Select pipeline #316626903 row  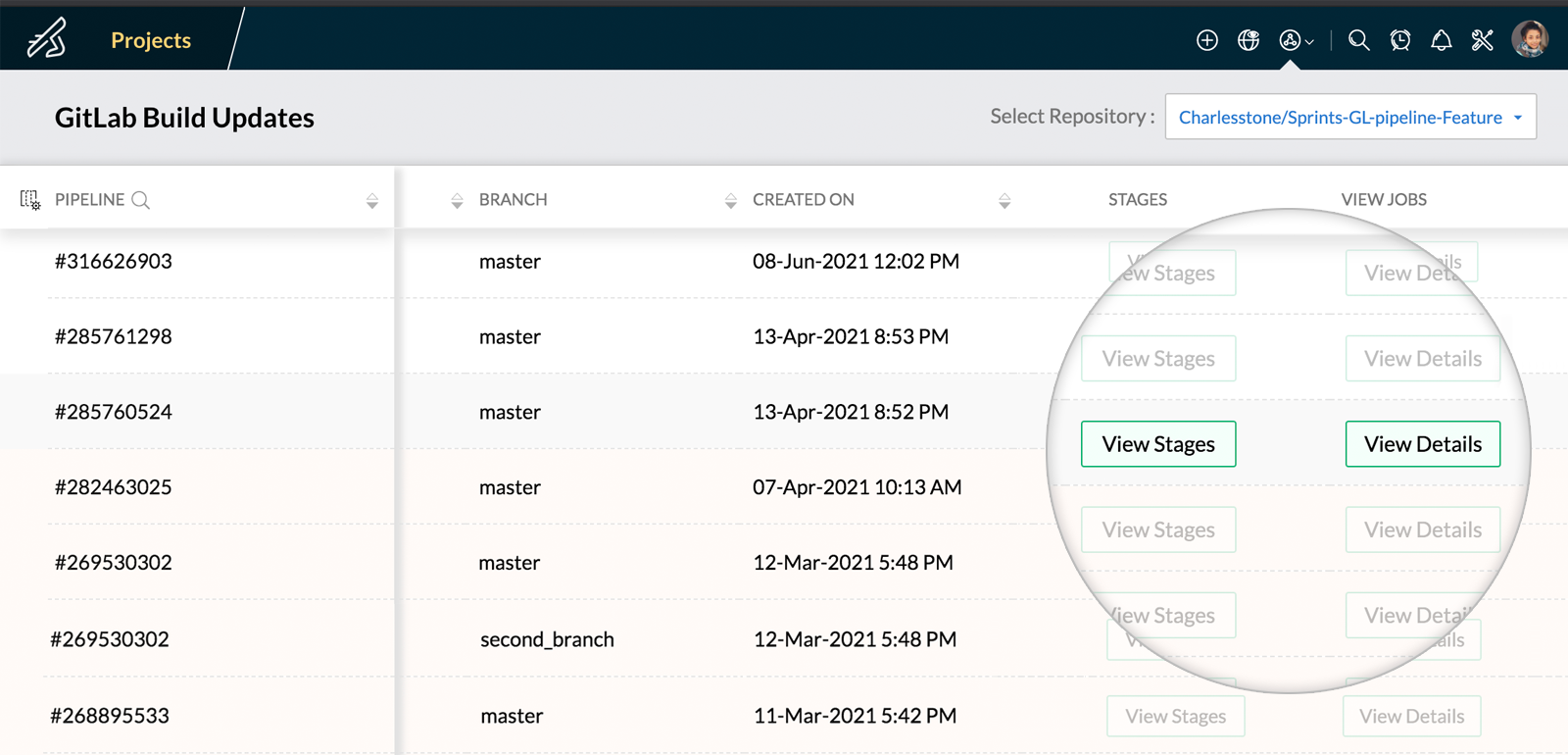pyautogui.click(x=114, y=262)
